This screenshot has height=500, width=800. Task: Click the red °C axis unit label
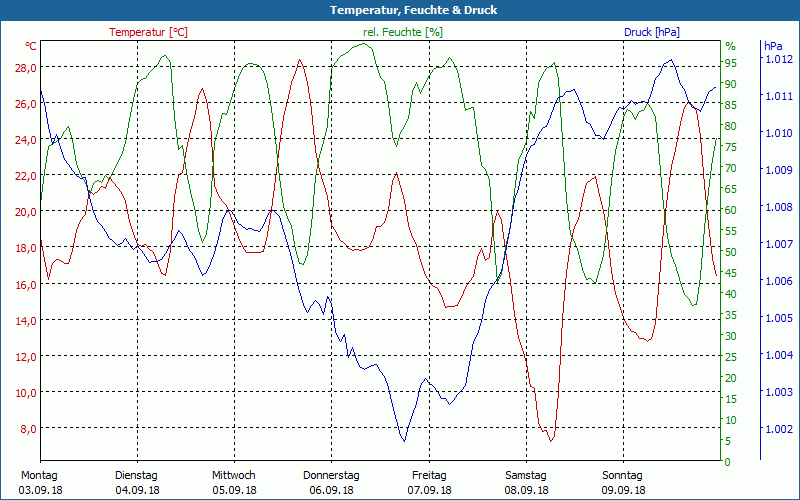click(31, 46)
